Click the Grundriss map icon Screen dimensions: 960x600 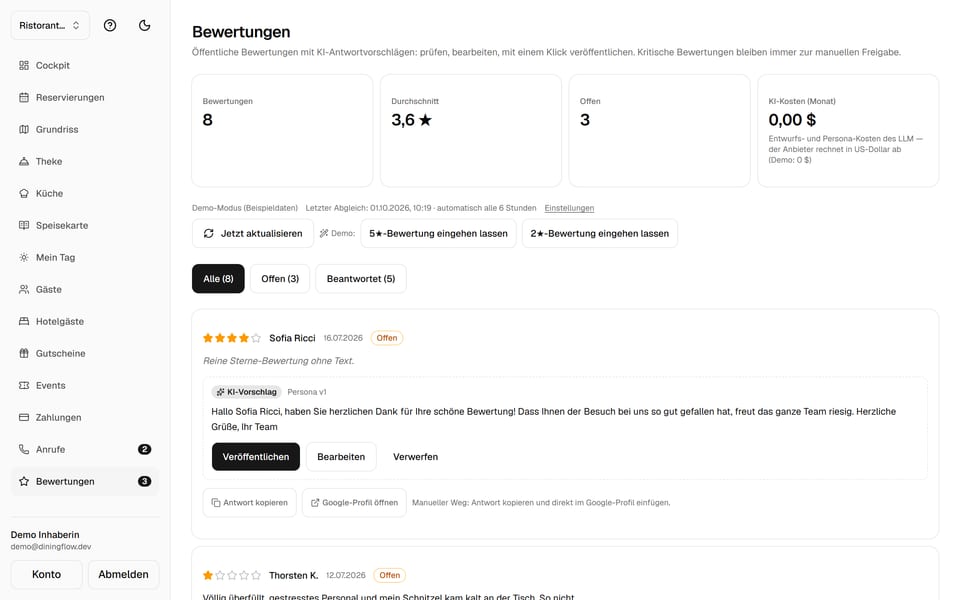[x=24, y=129]
